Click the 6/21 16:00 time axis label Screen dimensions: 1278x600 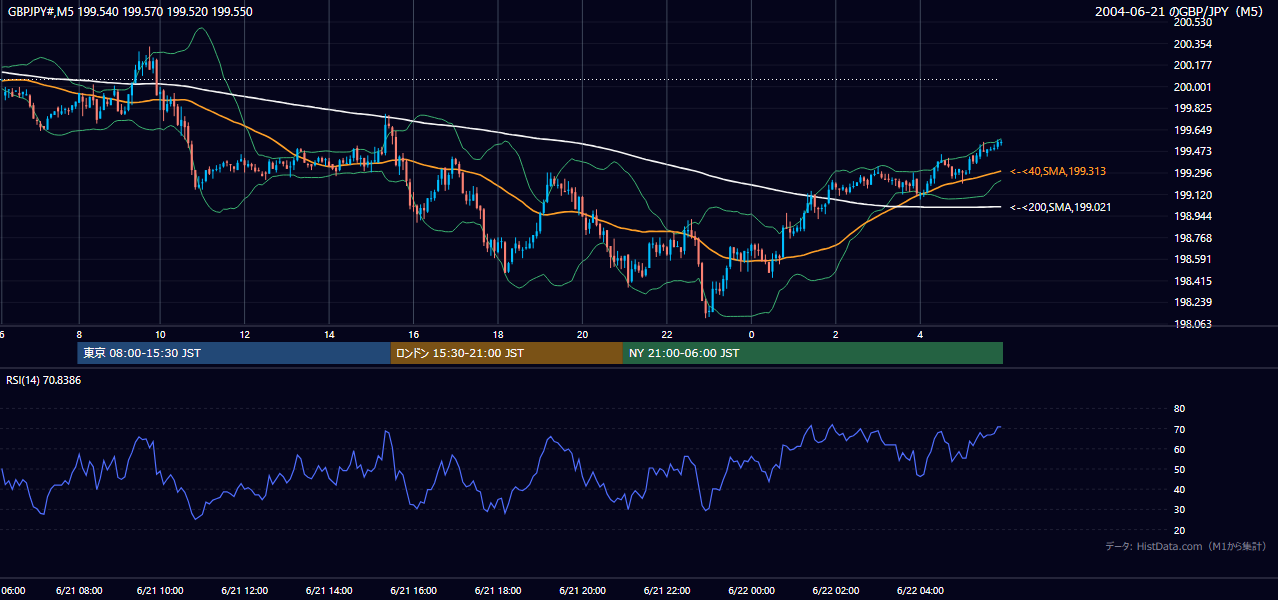coord(414,590)
